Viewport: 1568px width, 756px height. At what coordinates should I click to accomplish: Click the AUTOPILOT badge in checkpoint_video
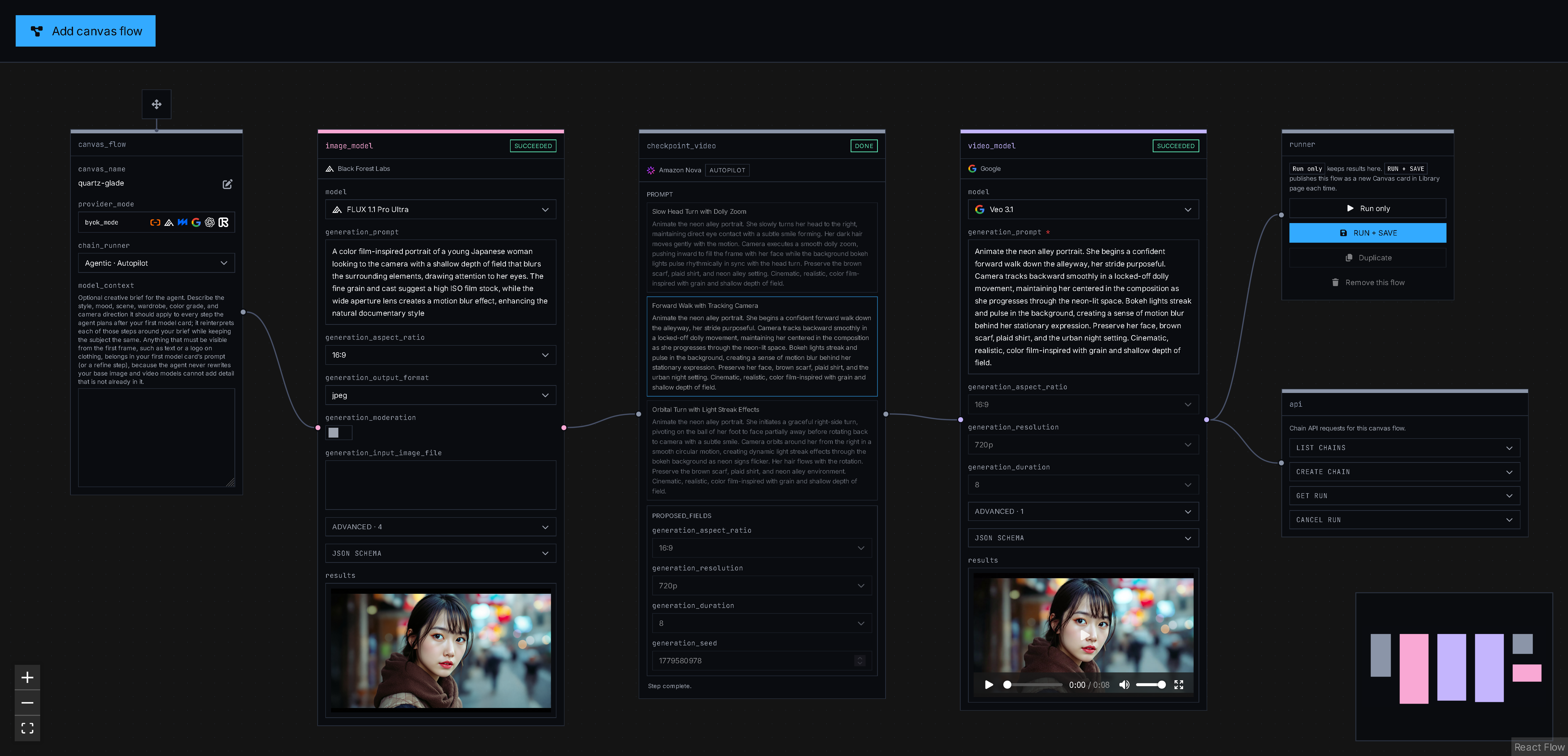[727, 171]
